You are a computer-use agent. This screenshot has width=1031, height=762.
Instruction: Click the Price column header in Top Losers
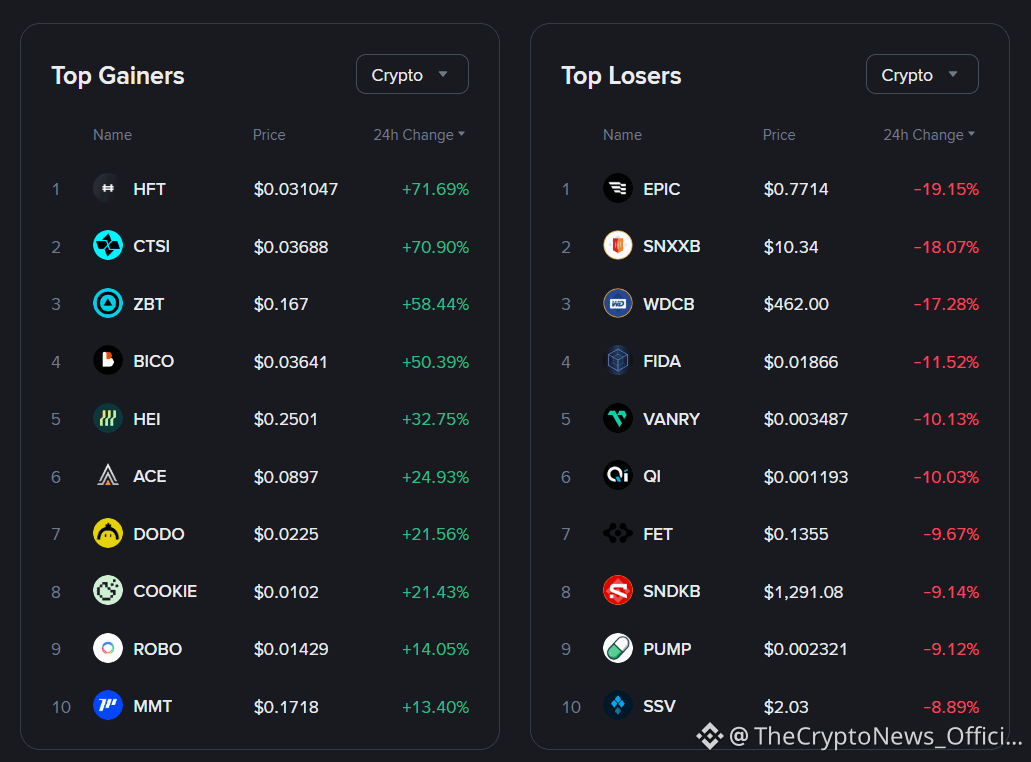[779, 135]
